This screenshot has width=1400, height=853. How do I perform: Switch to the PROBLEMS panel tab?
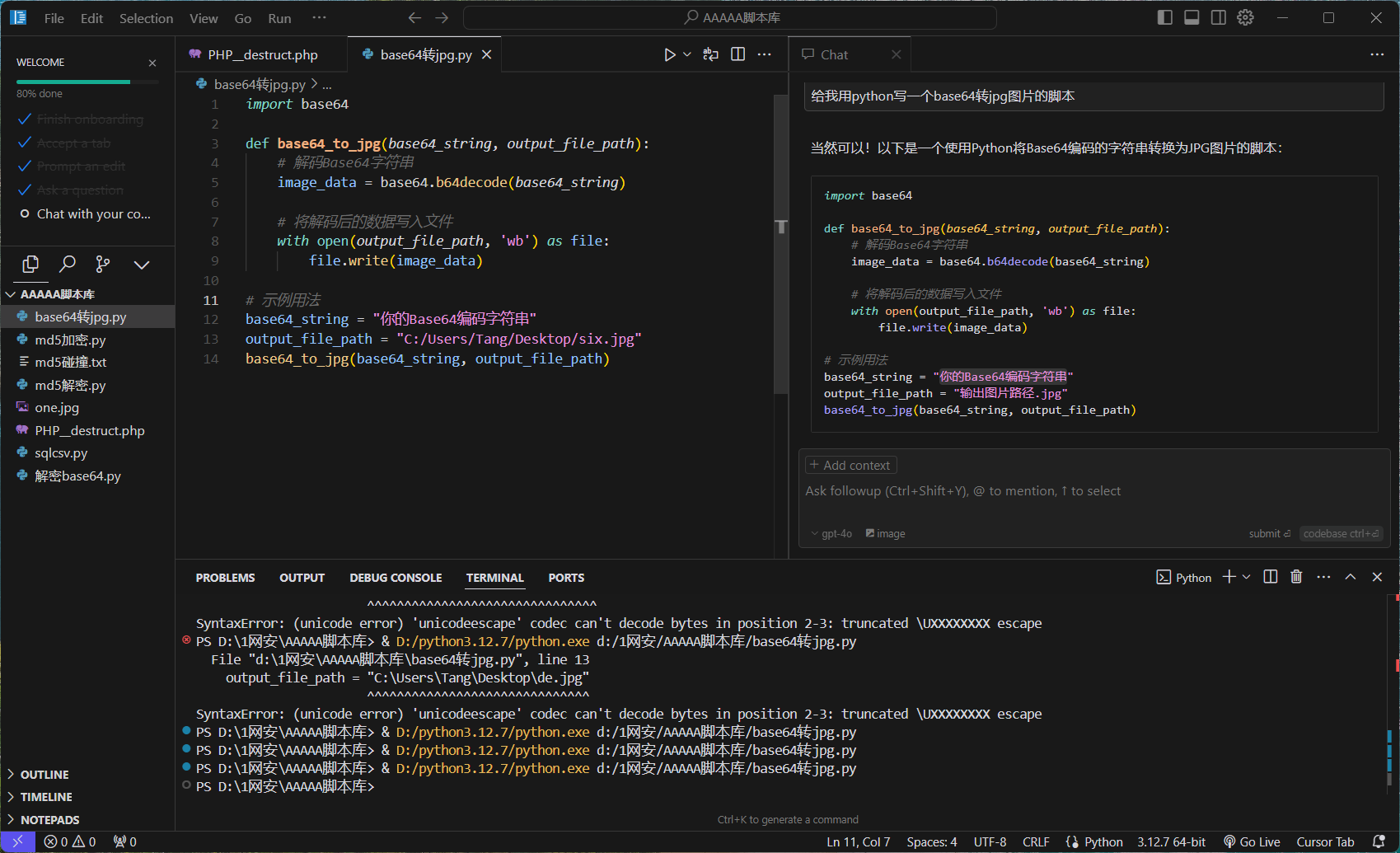(x=225, y=578)
